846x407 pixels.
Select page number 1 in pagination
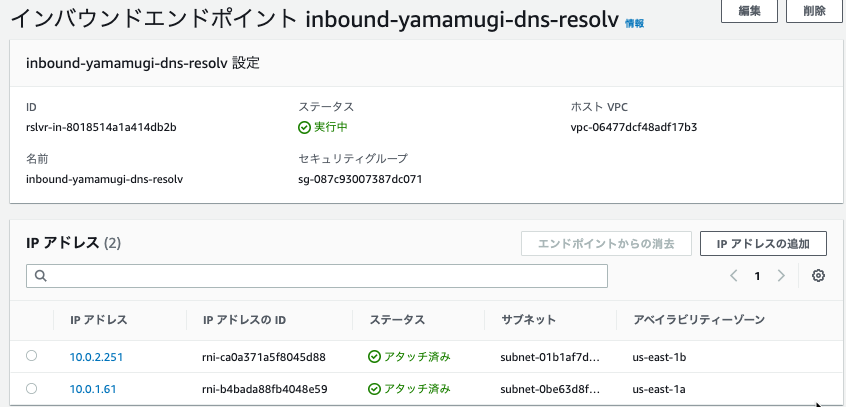pyautogui.click(x=758, y=276)
